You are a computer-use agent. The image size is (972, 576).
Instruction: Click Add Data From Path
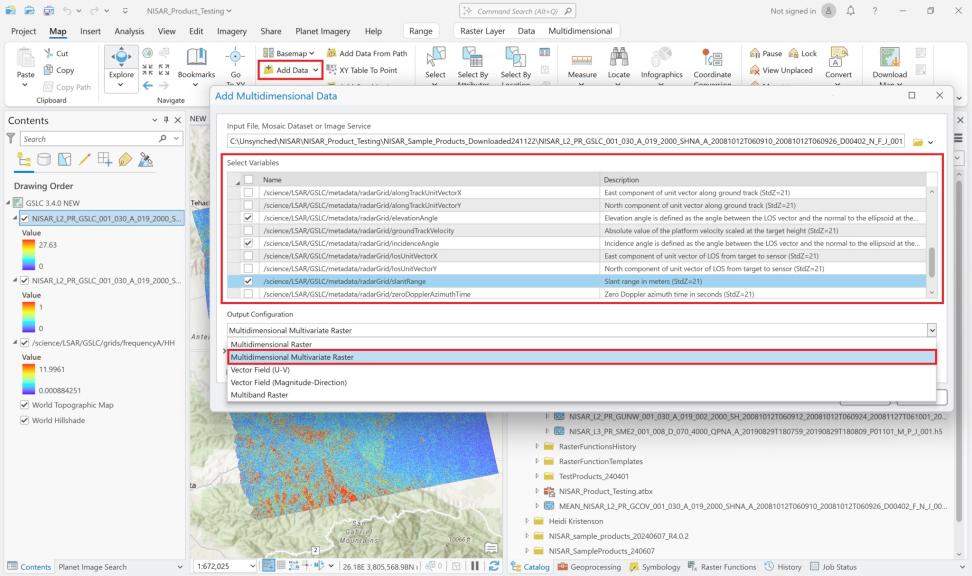coord(367,53)
